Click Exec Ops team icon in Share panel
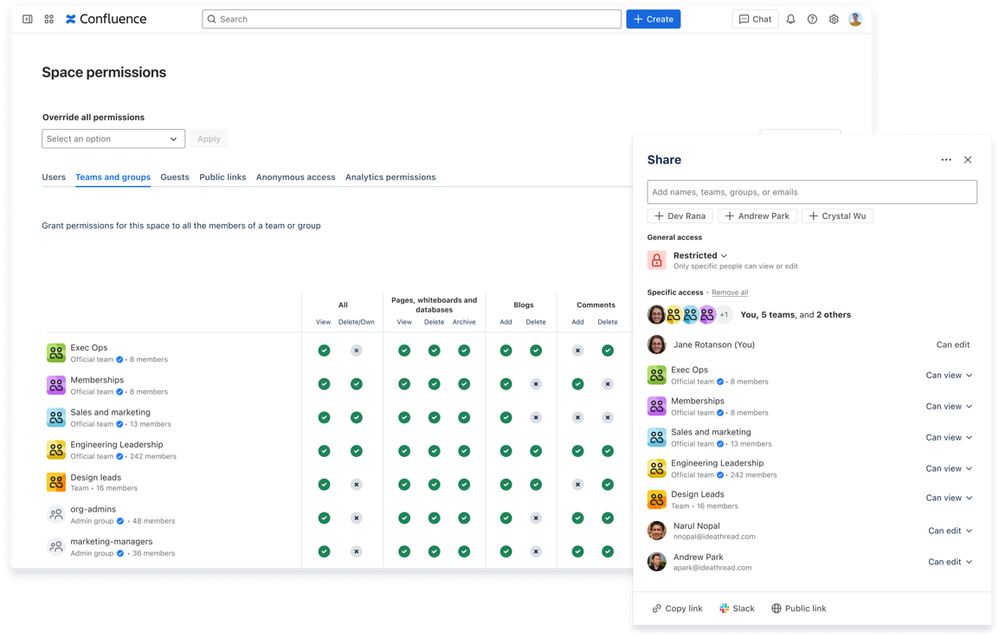This screenshot has width=999, height=637. pyautogui.click(x=657, y=375)
